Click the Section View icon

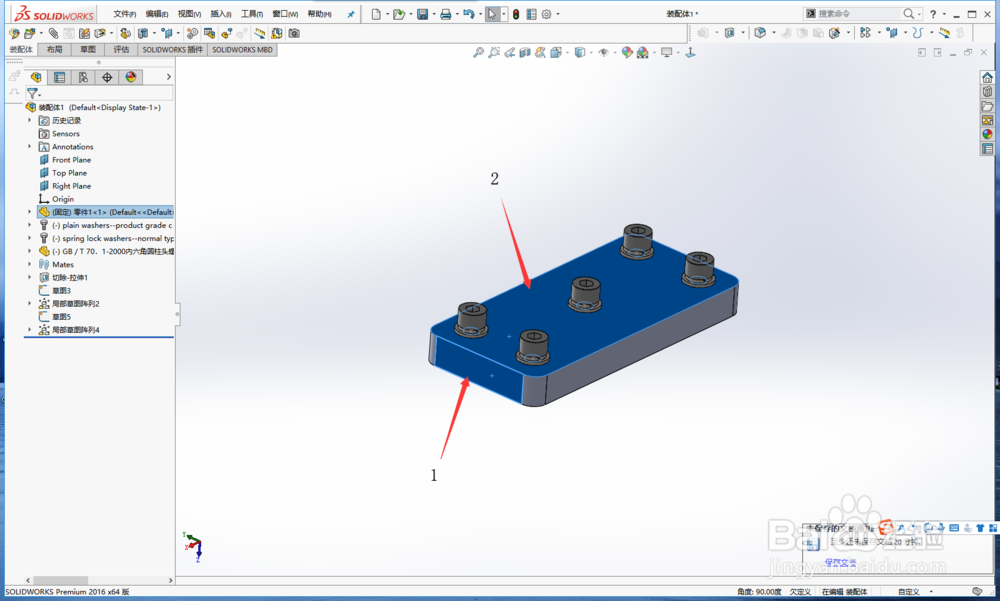click(x=525, y=52)
